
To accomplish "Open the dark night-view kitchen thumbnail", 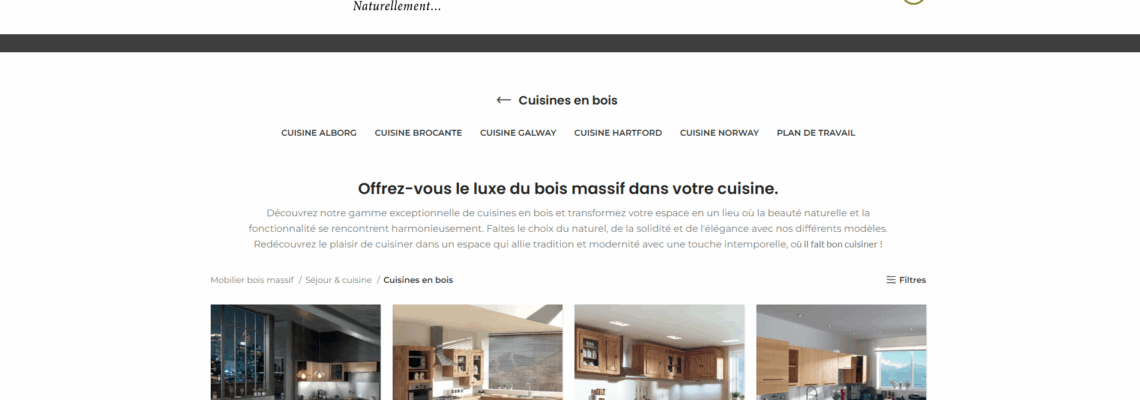I will click(x=295, y=352).
